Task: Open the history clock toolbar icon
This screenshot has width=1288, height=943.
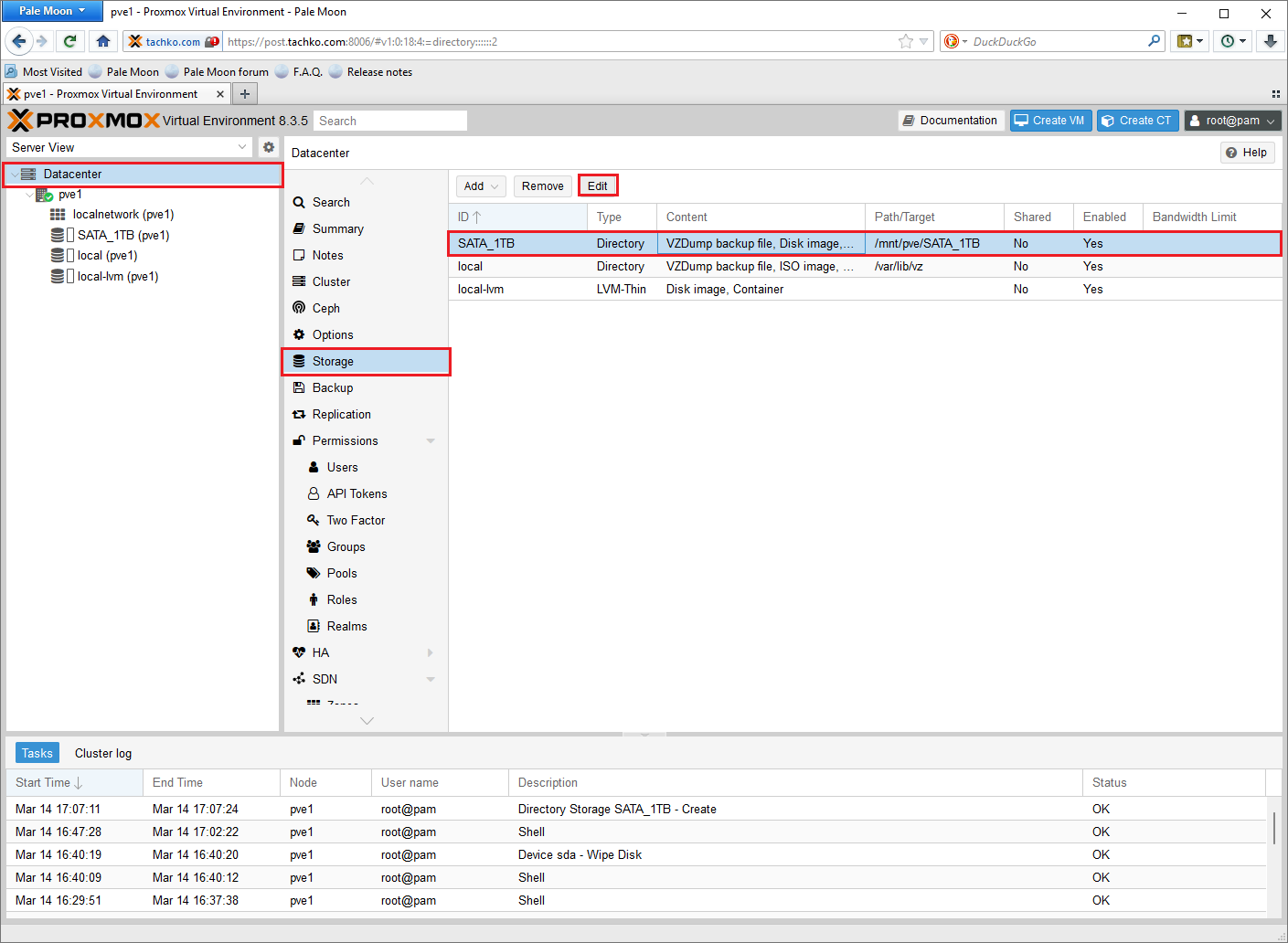Action: 1232,41
